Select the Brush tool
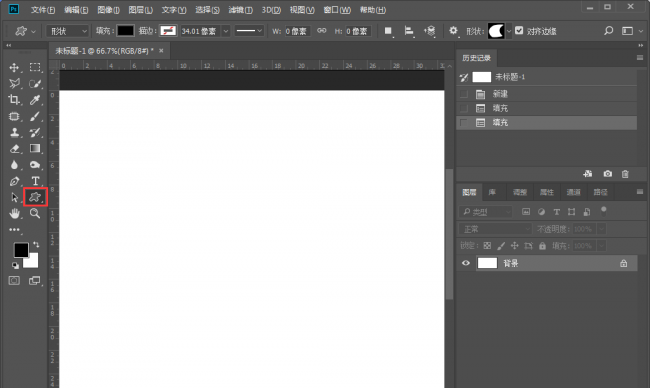This screenshot has width=650, height=388. [35, 116]
